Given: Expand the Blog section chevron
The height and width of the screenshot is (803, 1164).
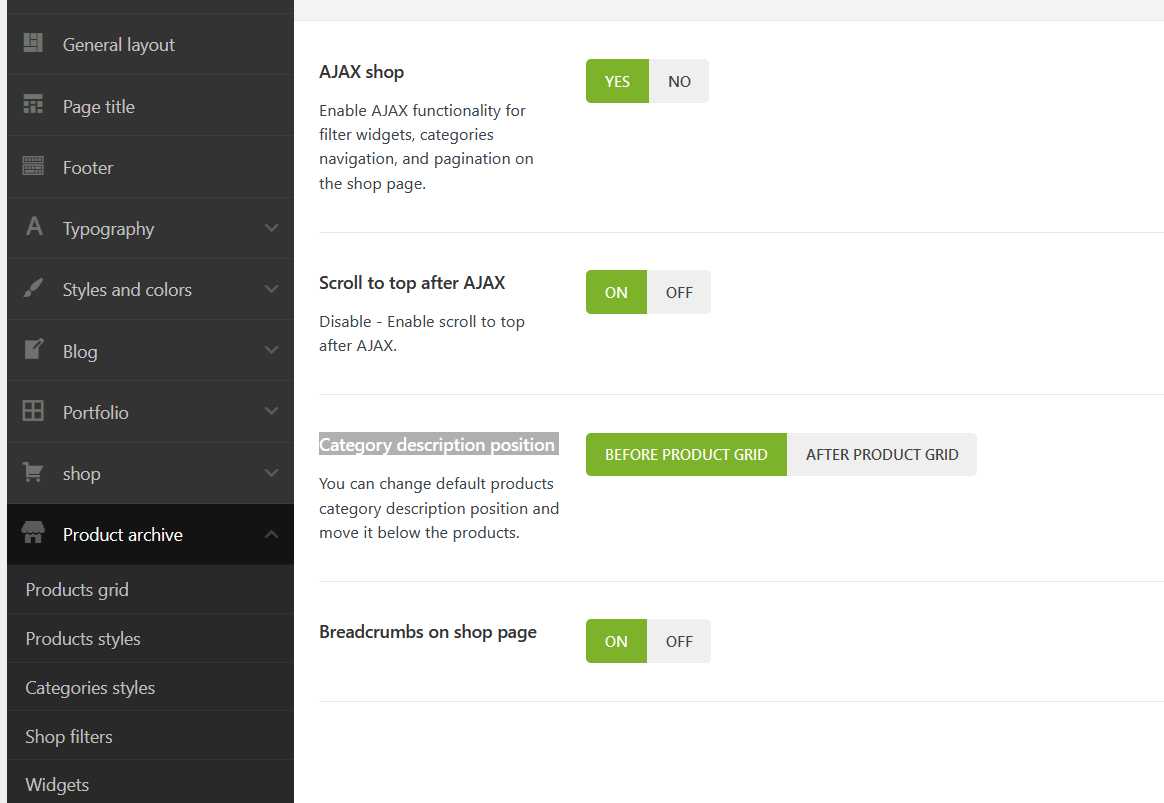Looking at the screenshot, I should point(271,351).
